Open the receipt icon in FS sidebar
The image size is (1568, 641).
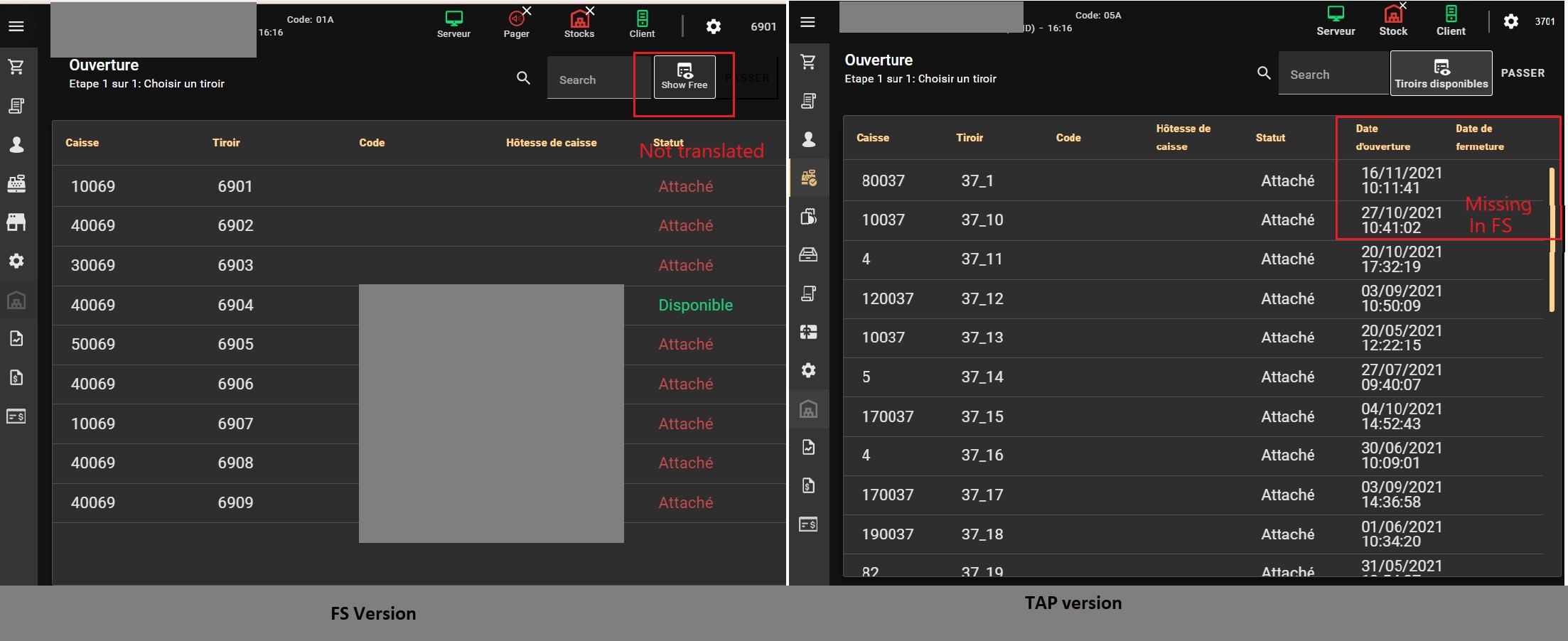coord(16,106)
